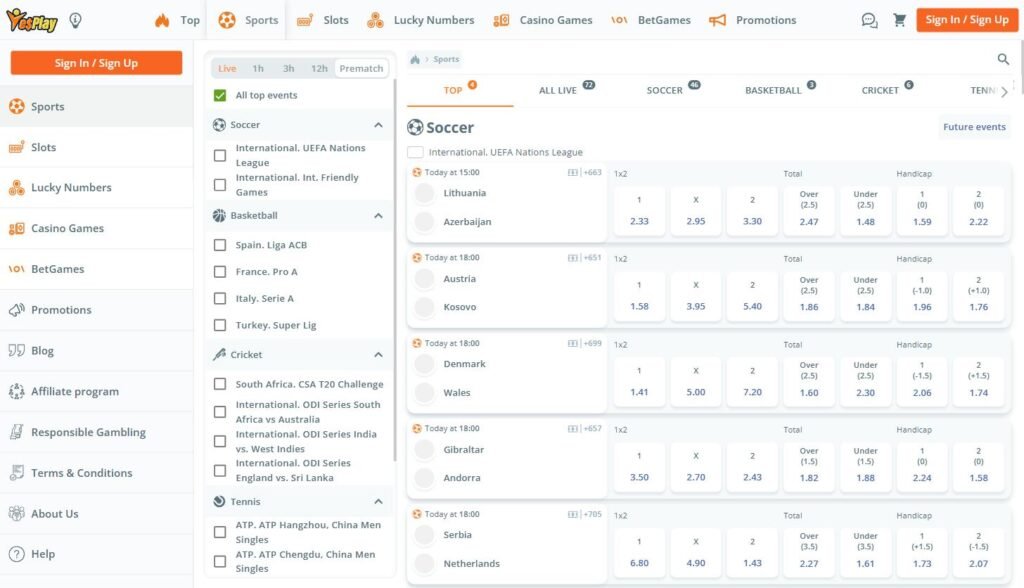The width and height of the screenshot is (1024, 588).
Task: Open stats icon for Lithuania vs Azerbaijan
Action: tap(573, 172)
